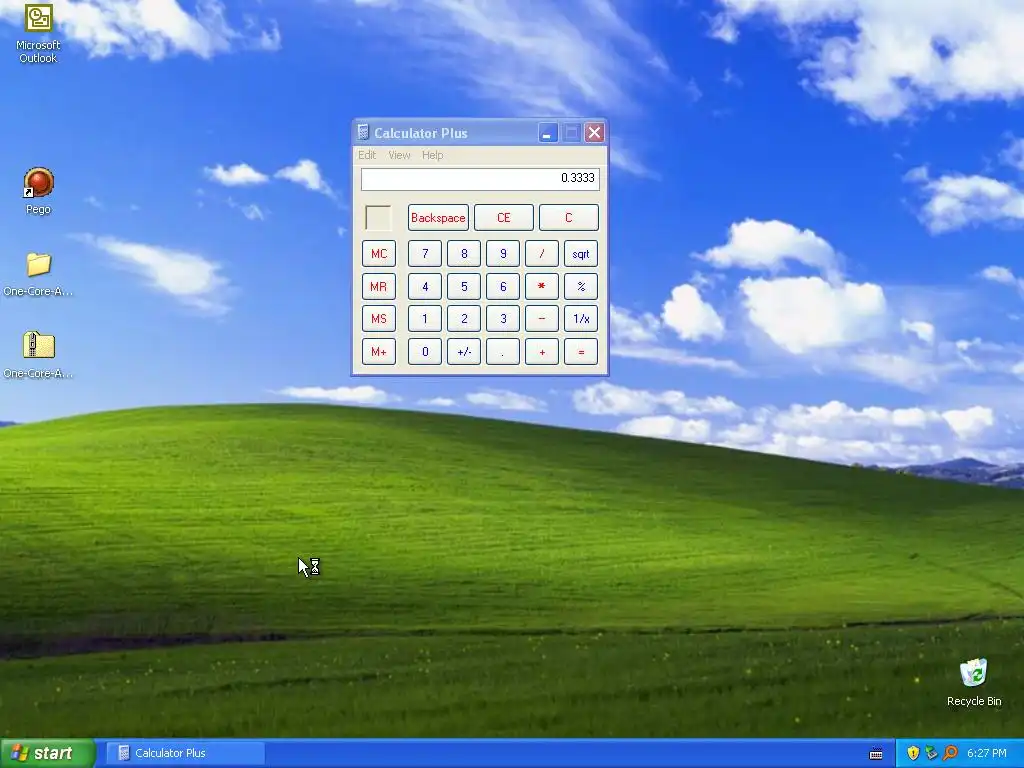Viewport: 1024px width, 768px height.
Task: Click the M+ memory add button
Action: tap(379, 351)
